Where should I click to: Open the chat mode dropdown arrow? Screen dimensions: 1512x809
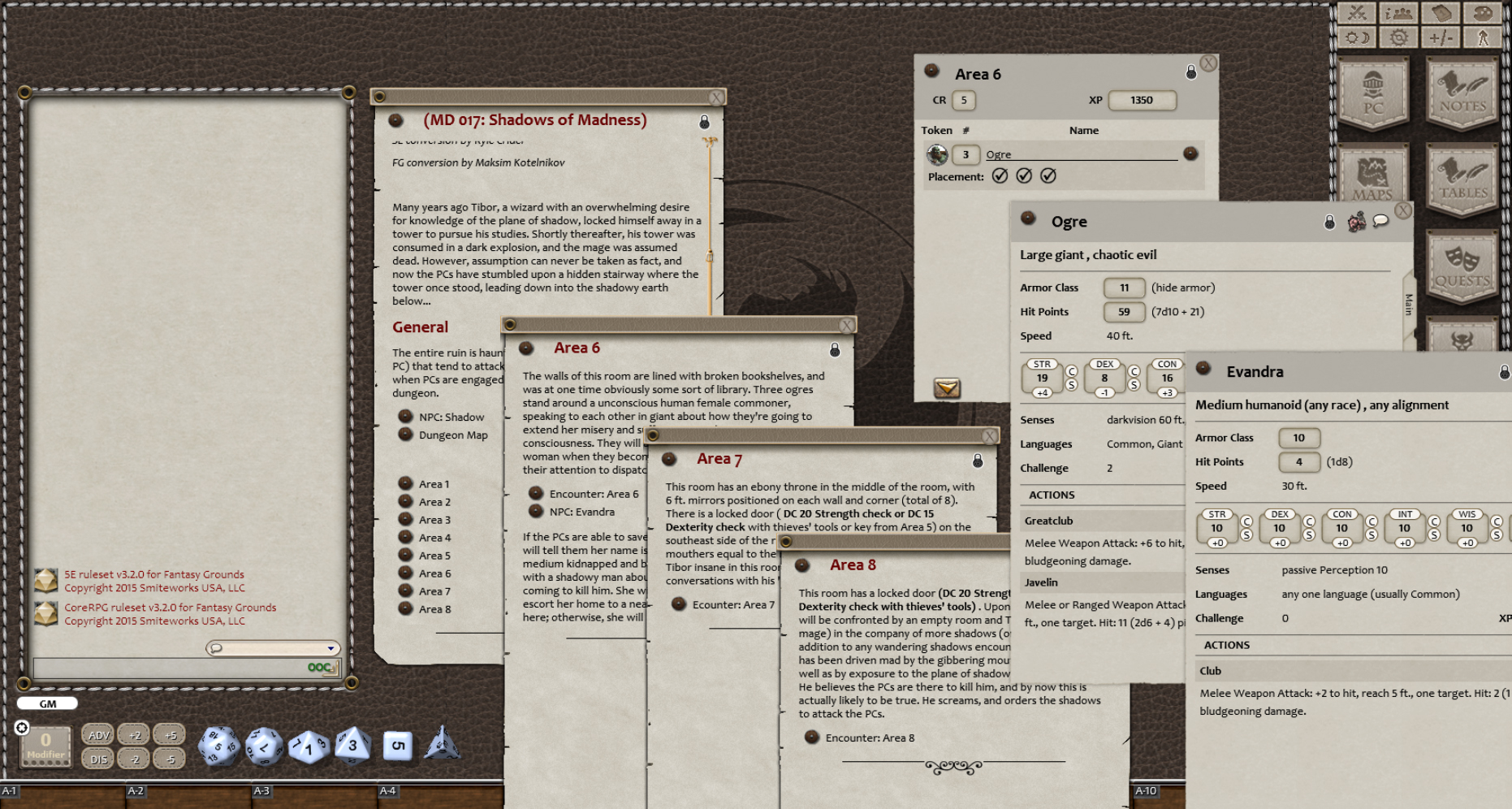point(331,648)
